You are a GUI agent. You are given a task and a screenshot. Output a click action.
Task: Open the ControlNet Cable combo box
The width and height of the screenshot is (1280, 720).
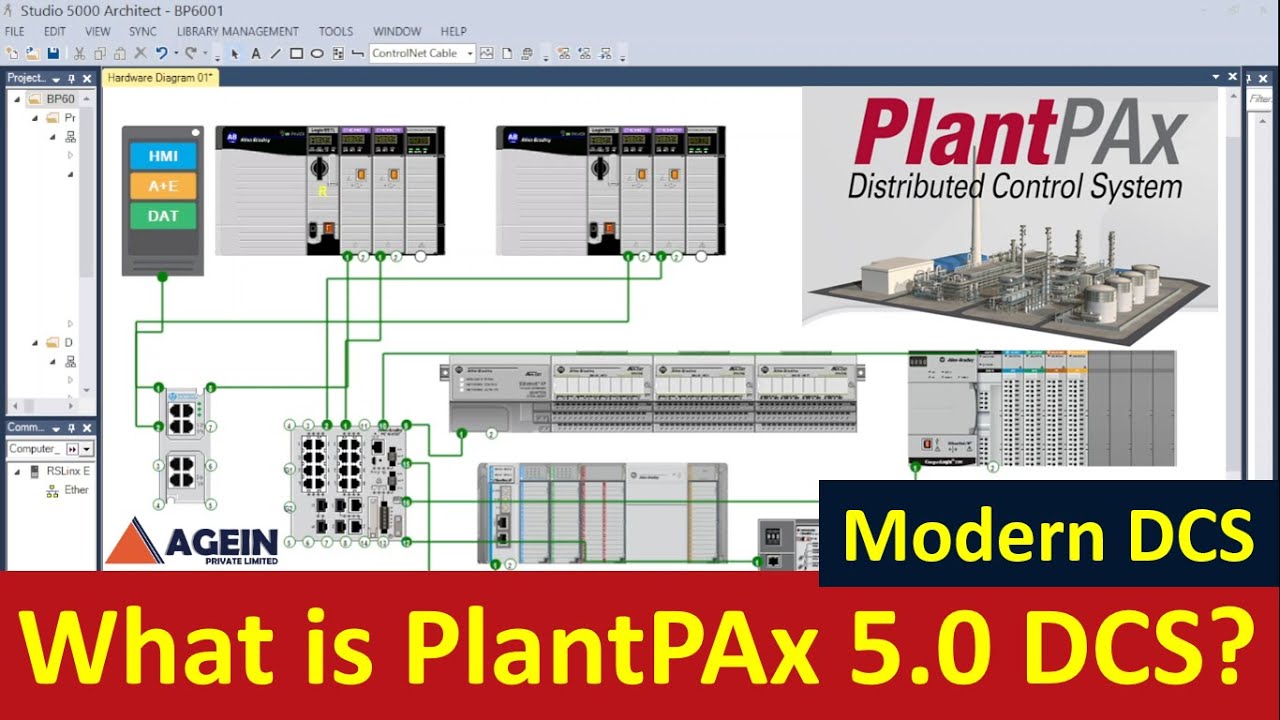[x=422, y=53]
